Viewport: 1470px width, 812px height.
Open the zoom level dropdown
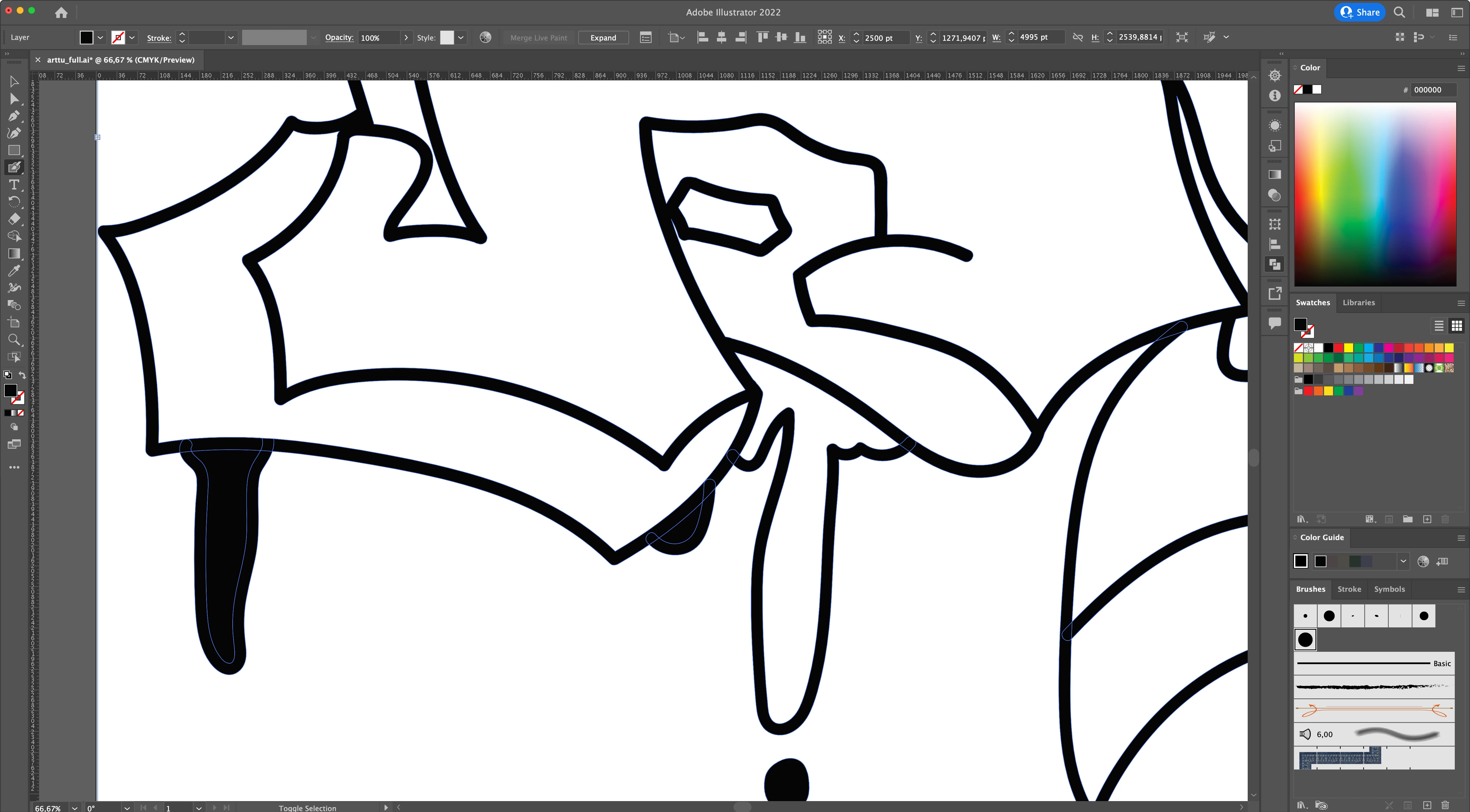tap(75, 807)
